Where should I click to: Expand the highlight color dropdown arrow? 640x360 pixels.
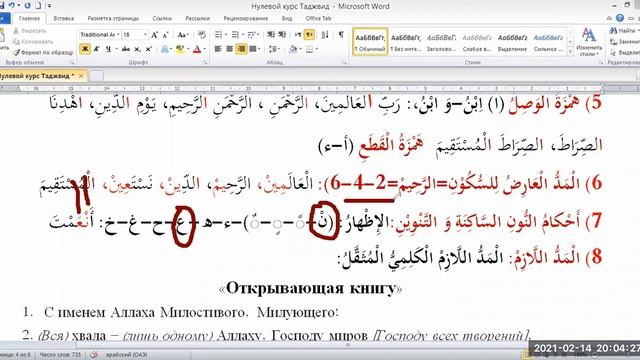tap(188, 49)
